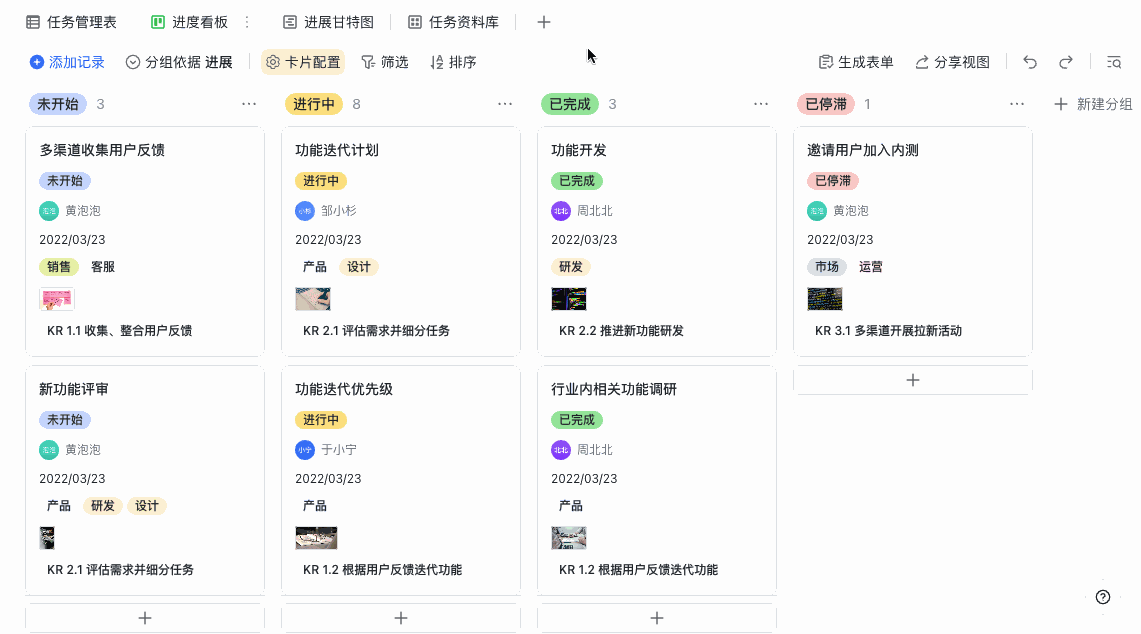Open the 已停滞 column's more menu
This screenshot has height=634, width=1141.
click(1017, 104)
